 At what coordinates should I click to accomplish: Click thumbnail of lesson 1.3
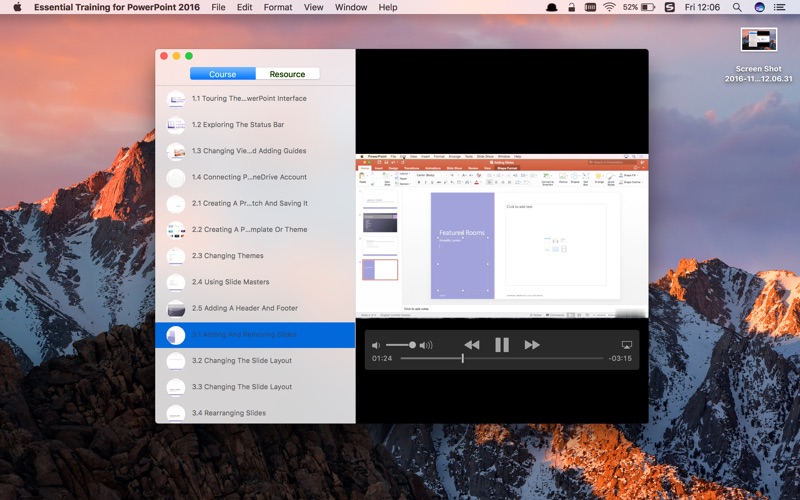pos(176,152)
